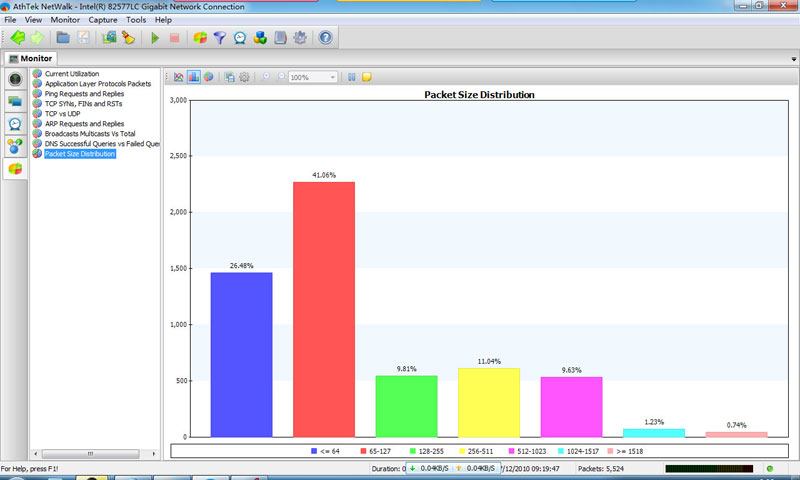Click the blue Help question mark icon

(x=325, y=38)
